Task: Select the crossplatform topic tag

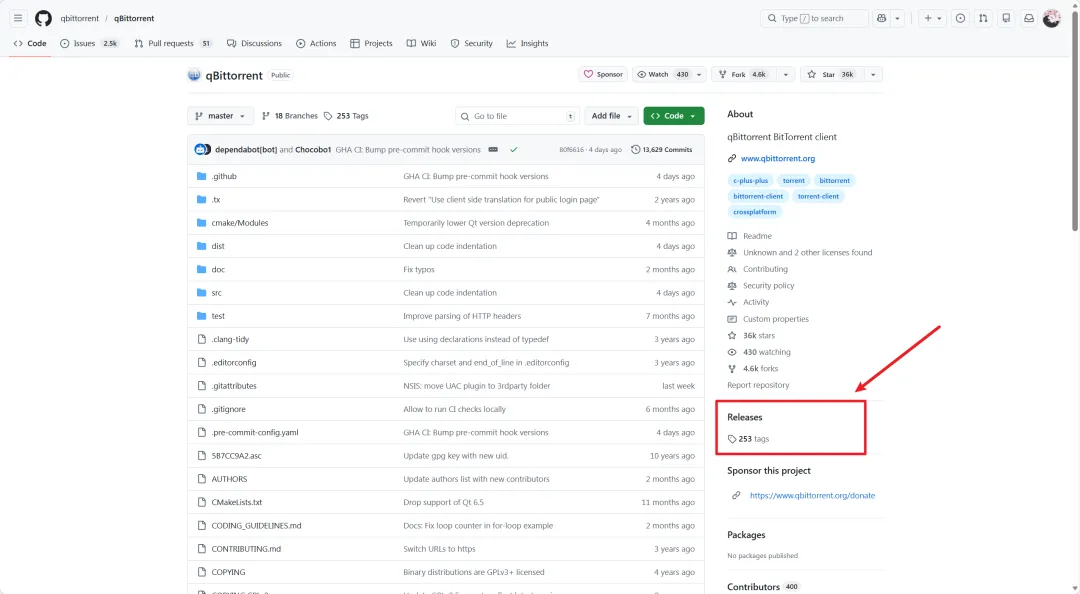Action: (x=754, y=212)
